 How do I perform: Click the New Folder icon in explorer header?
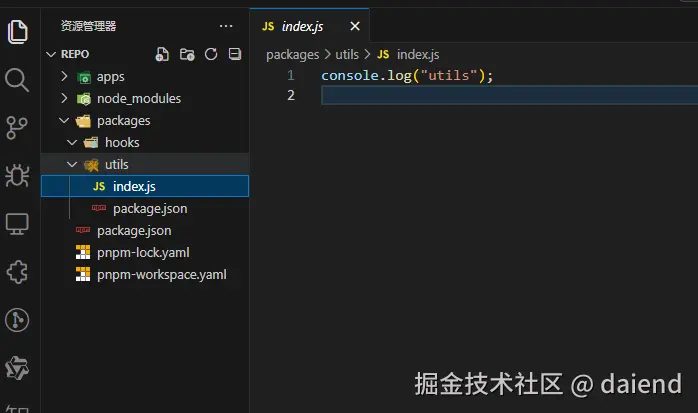187,54
